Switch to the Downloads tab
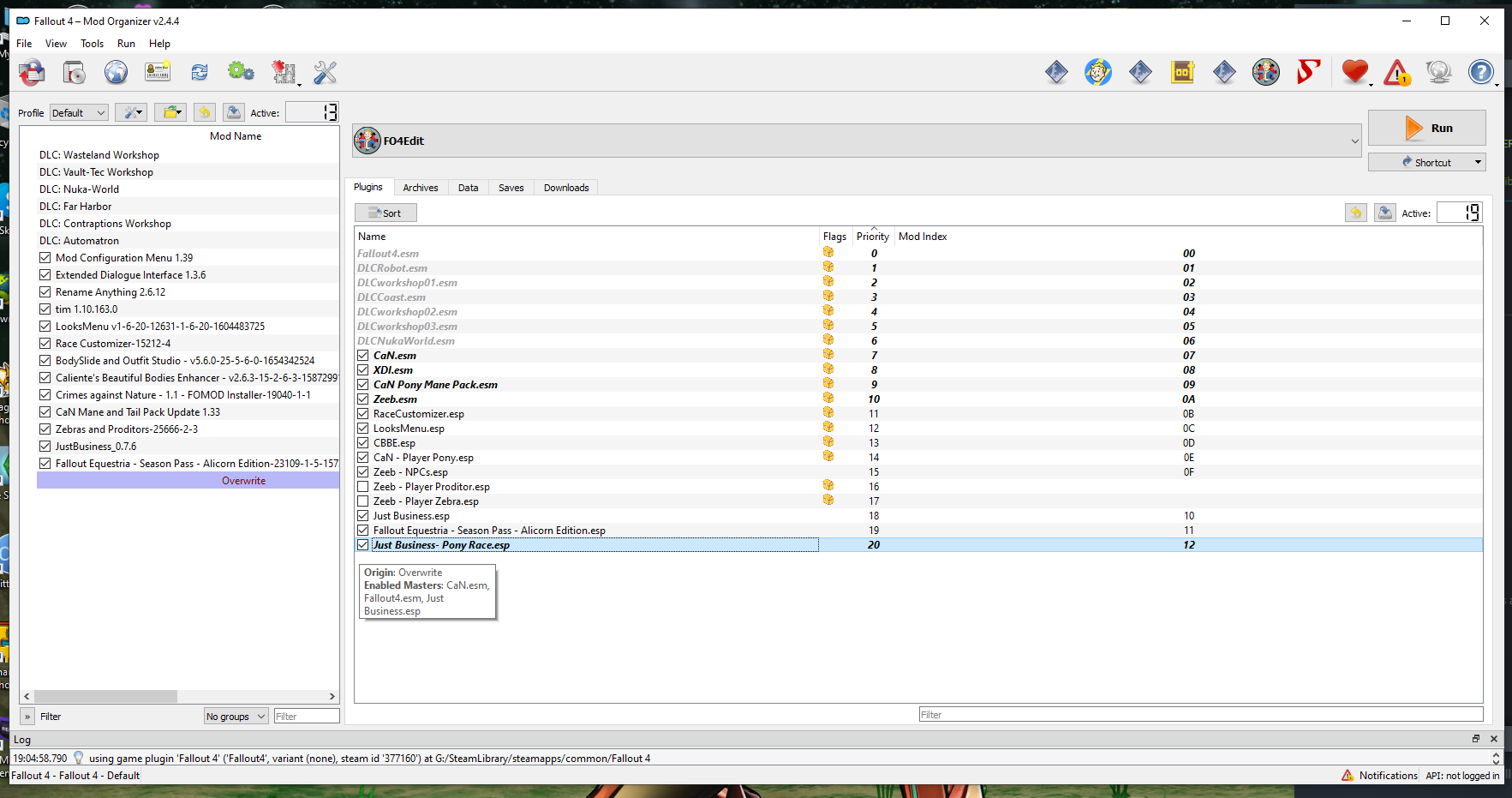The width and height of the screenshot is (1512, 798). [566, 188]
